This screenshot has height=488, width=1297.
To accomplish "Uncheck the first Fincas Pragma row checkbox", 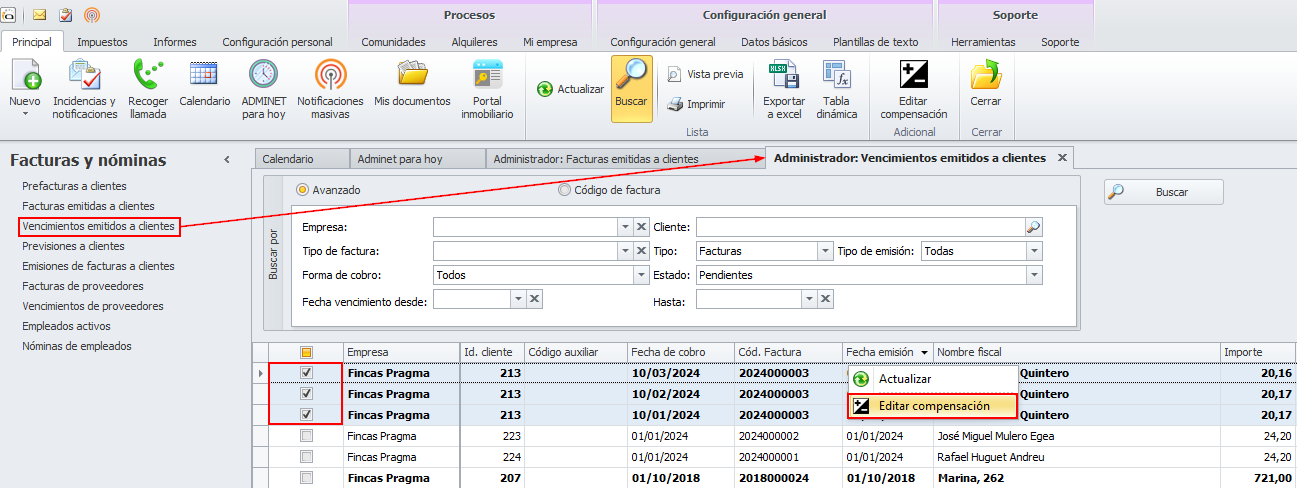I will [x=307, y=373].
